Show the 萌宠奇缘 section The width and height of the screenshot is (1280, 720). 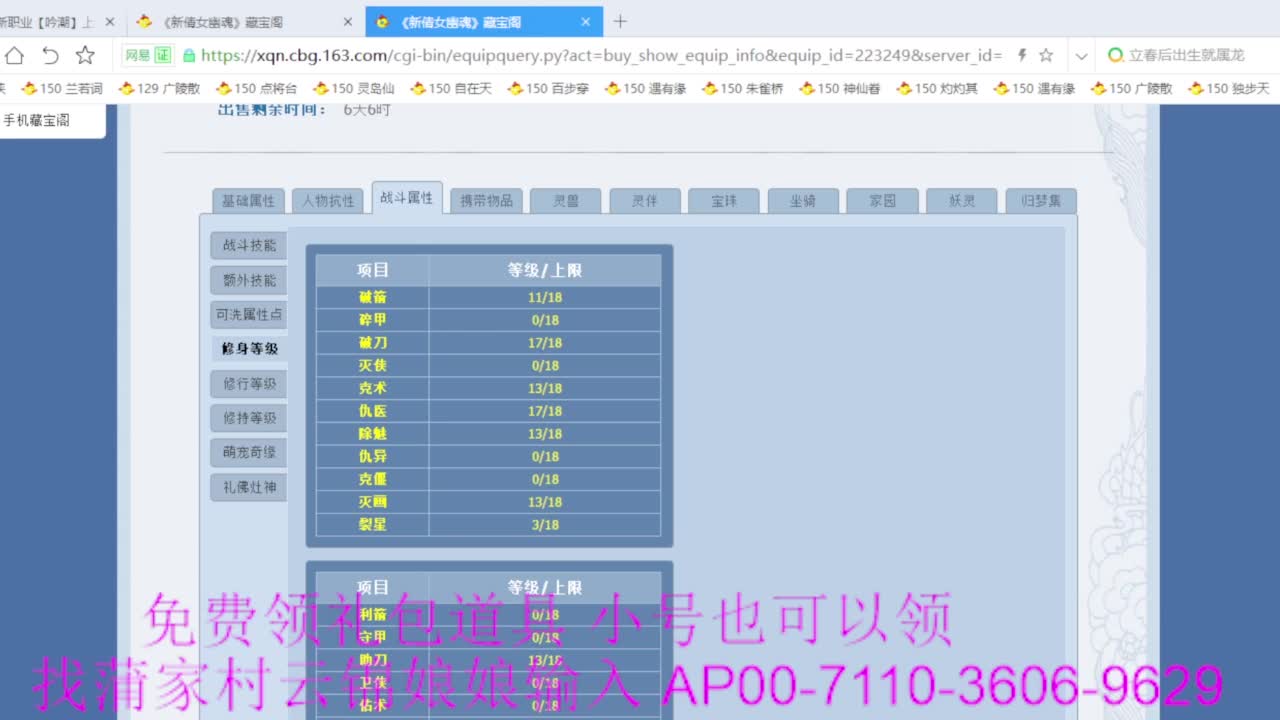tap(249, 452)
